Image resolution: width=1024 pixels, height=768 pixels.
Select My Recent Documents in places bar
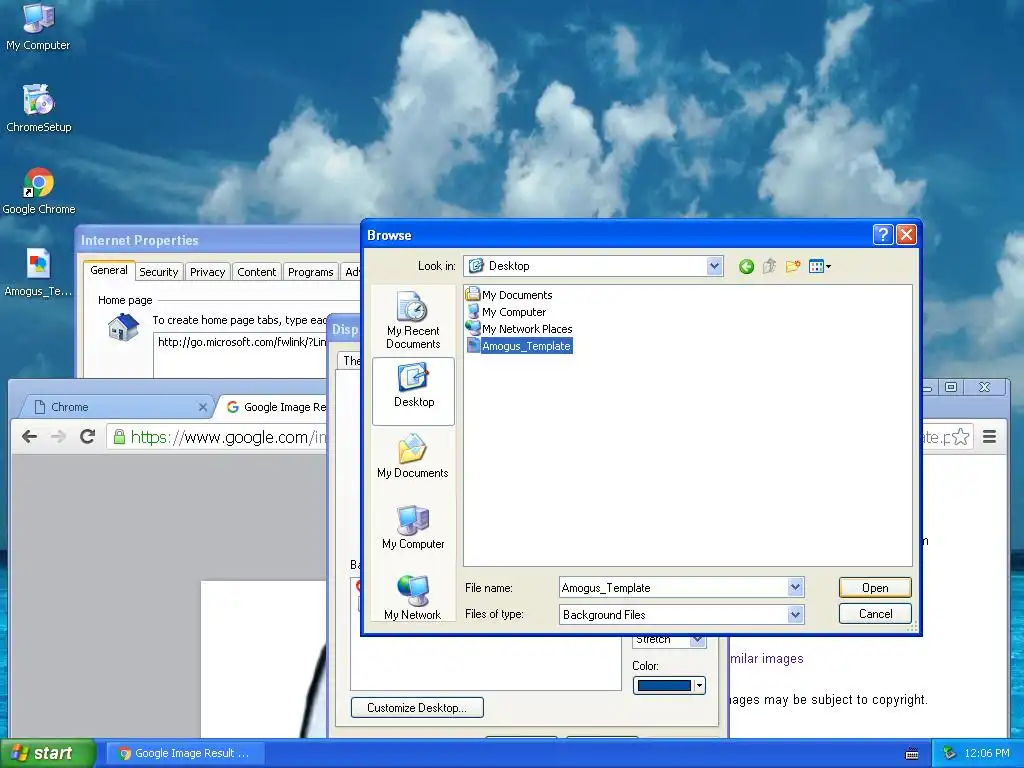[413, 321]
